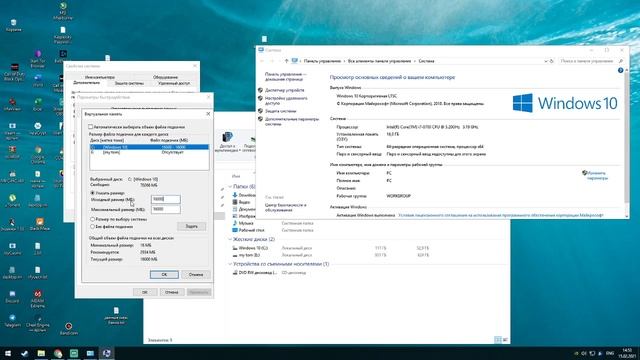Click the System window vertical scrollbar

(x=627, y=143)
